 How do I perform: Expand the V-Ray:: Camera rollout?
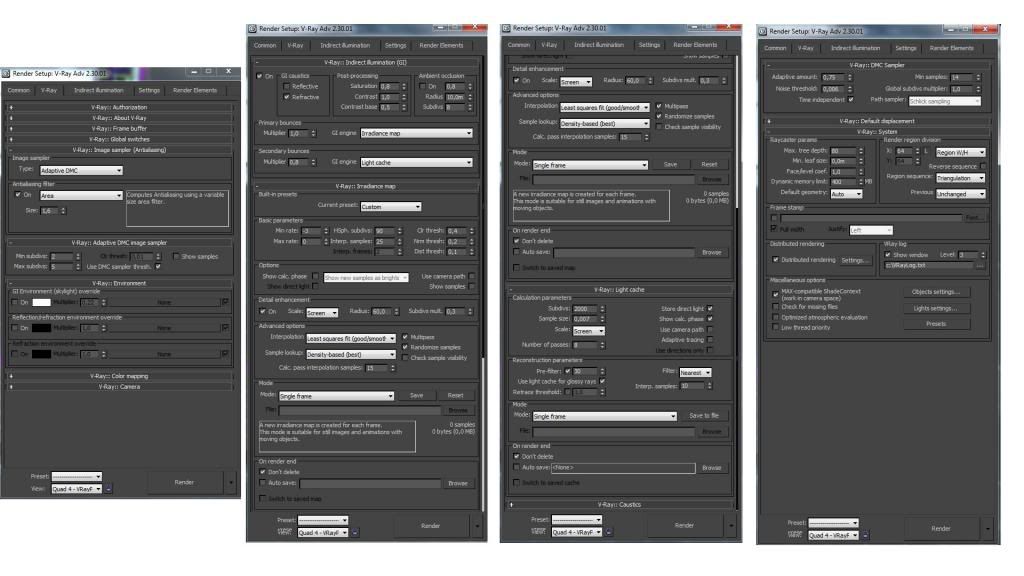120,387
